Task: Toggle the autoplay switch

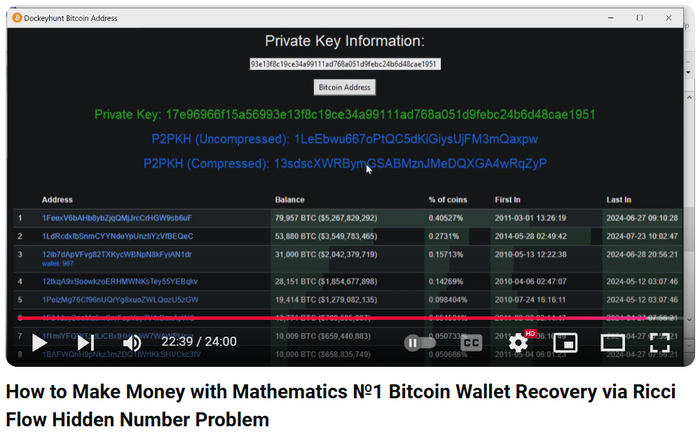Action: pyautogui.click(x=419, y=342)
